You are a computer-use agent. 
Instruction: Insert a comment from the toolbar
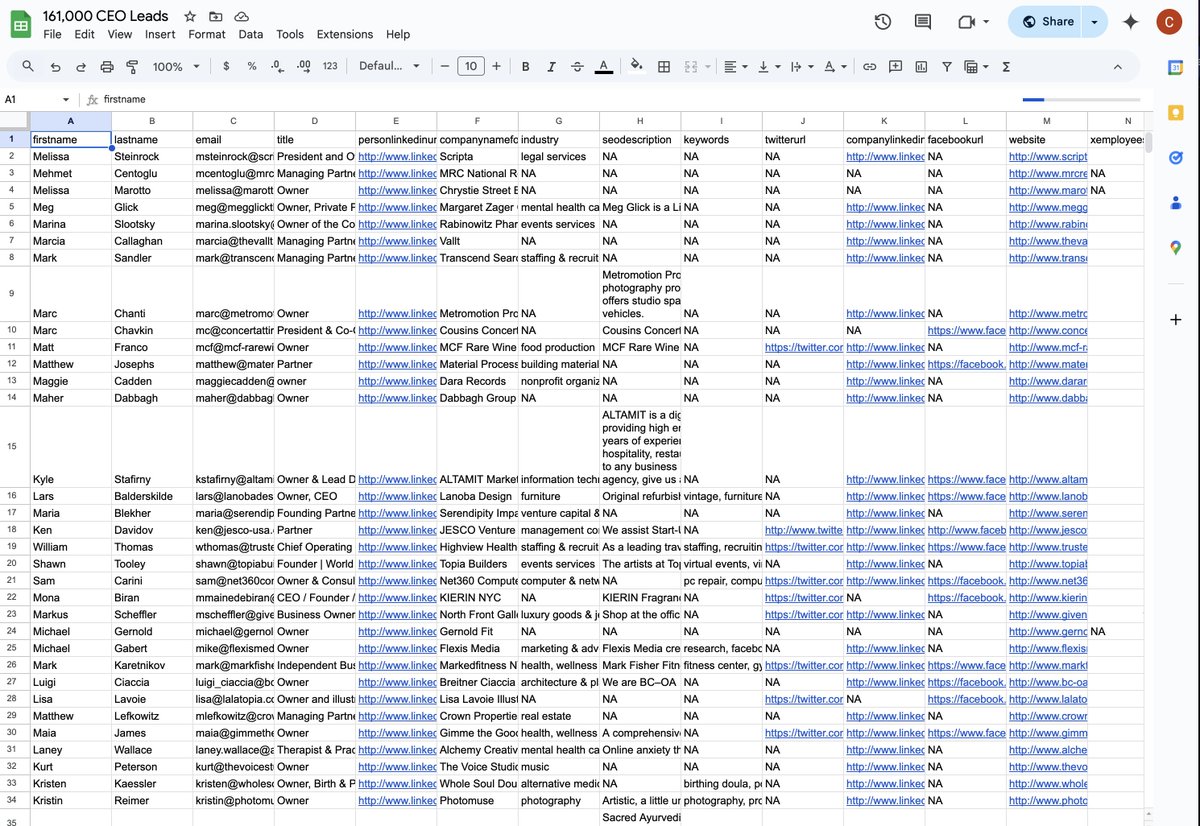tap(895, 66)
